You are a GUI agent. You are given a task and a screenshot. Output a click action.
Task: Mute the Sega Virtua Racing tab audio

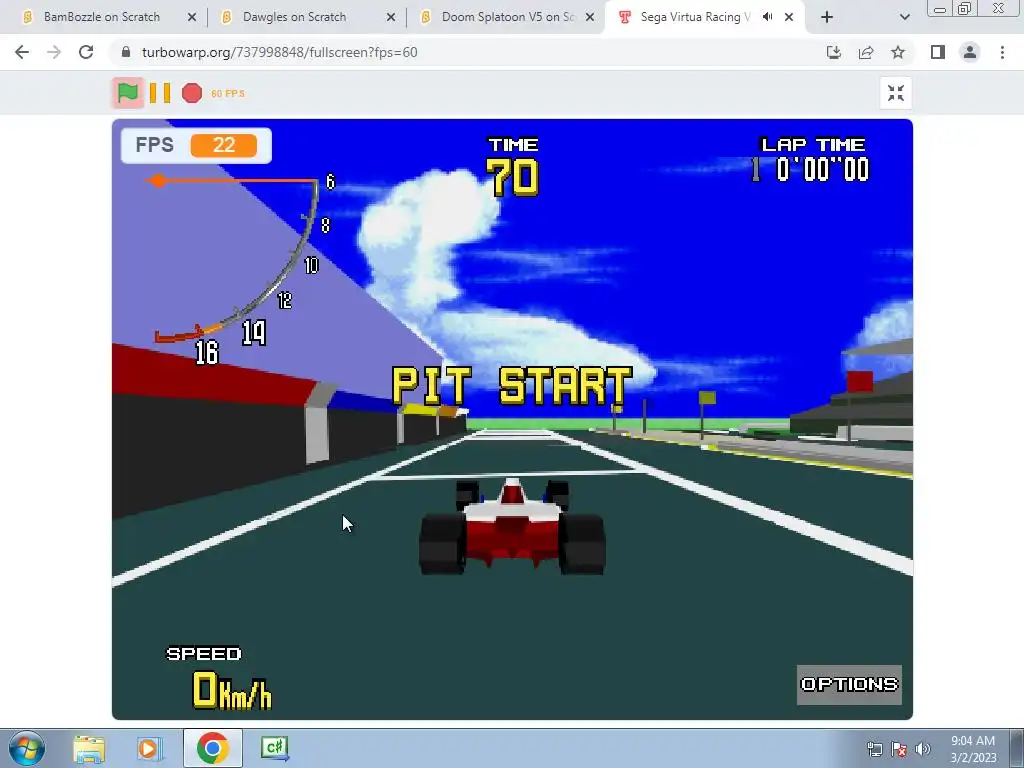tap(768, 17)
